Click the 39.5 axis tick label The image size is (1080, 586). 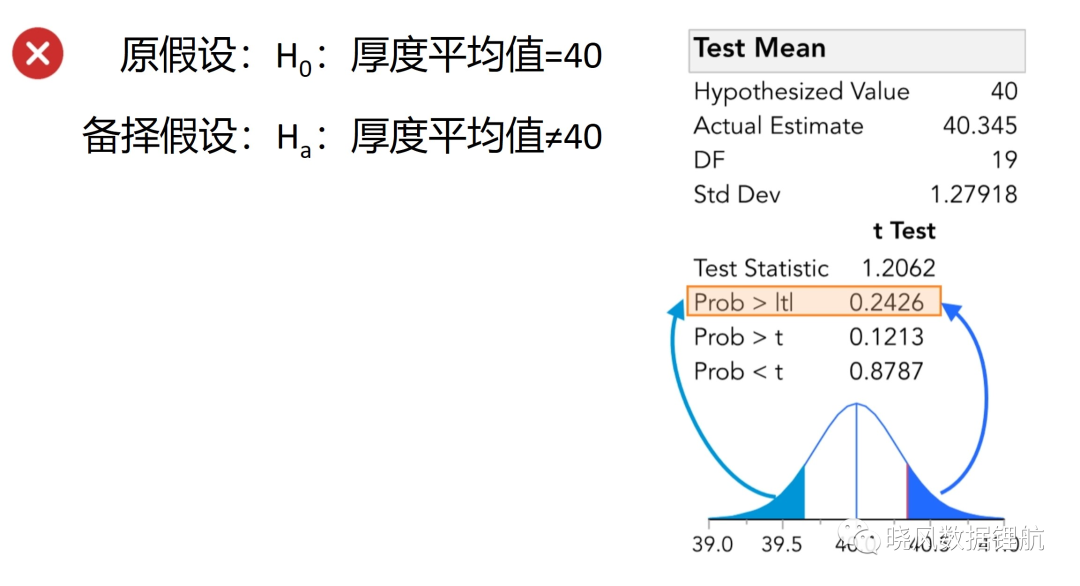[x=782, y=545]
